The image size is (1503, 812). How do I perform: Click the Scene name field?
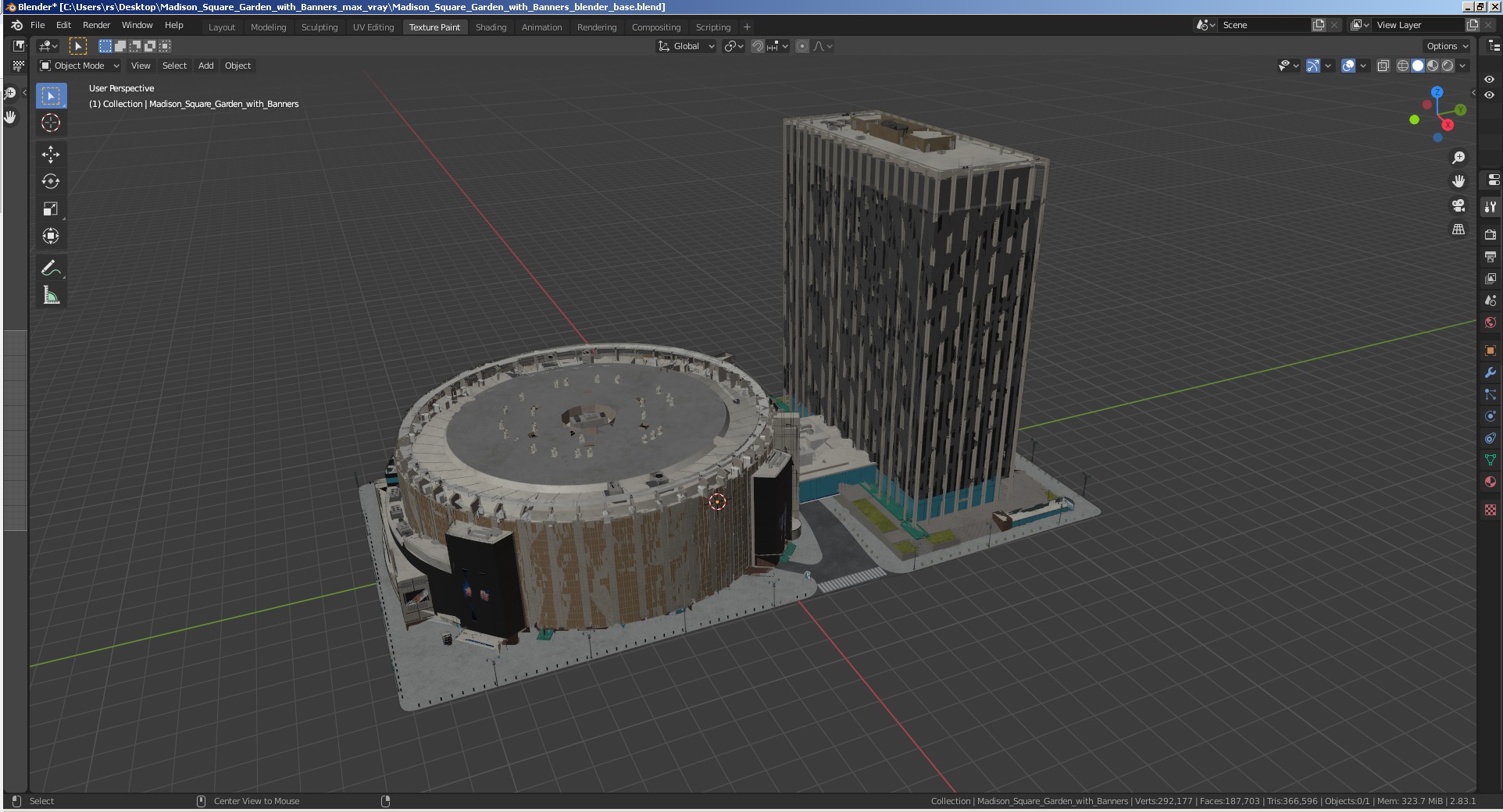point(1266,25)
